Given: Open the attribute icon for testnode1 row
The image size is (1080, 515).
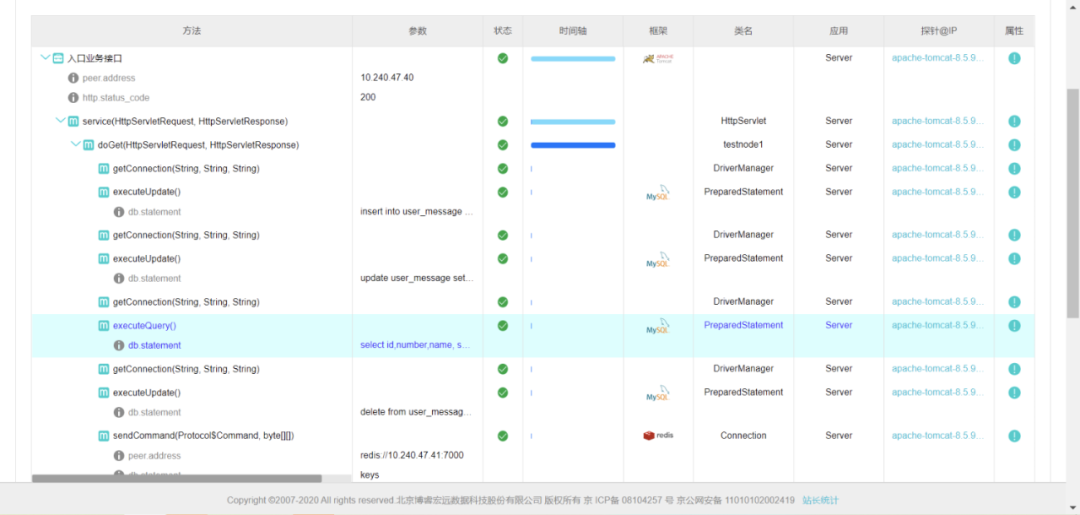Looking at the screenshot, I should 1014,145.
